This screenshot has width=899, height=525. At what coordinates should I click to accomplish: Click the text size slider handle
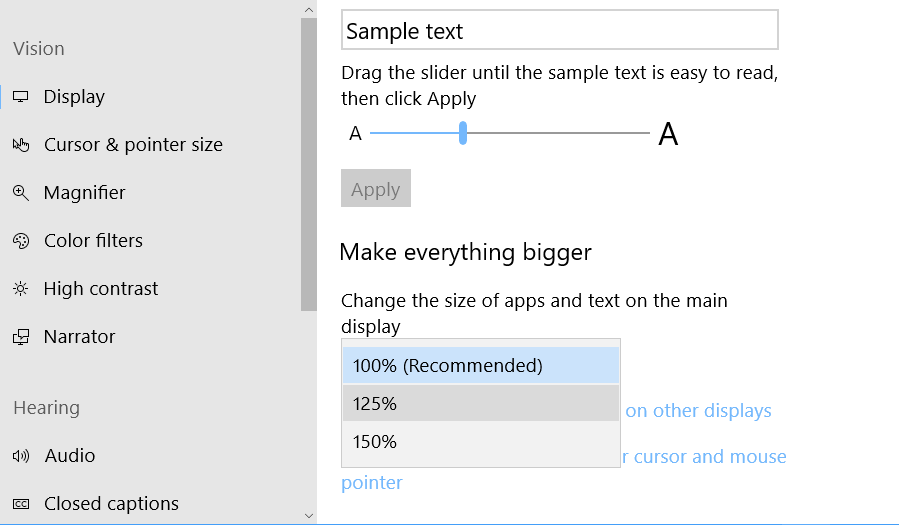(x=463, y=133)
